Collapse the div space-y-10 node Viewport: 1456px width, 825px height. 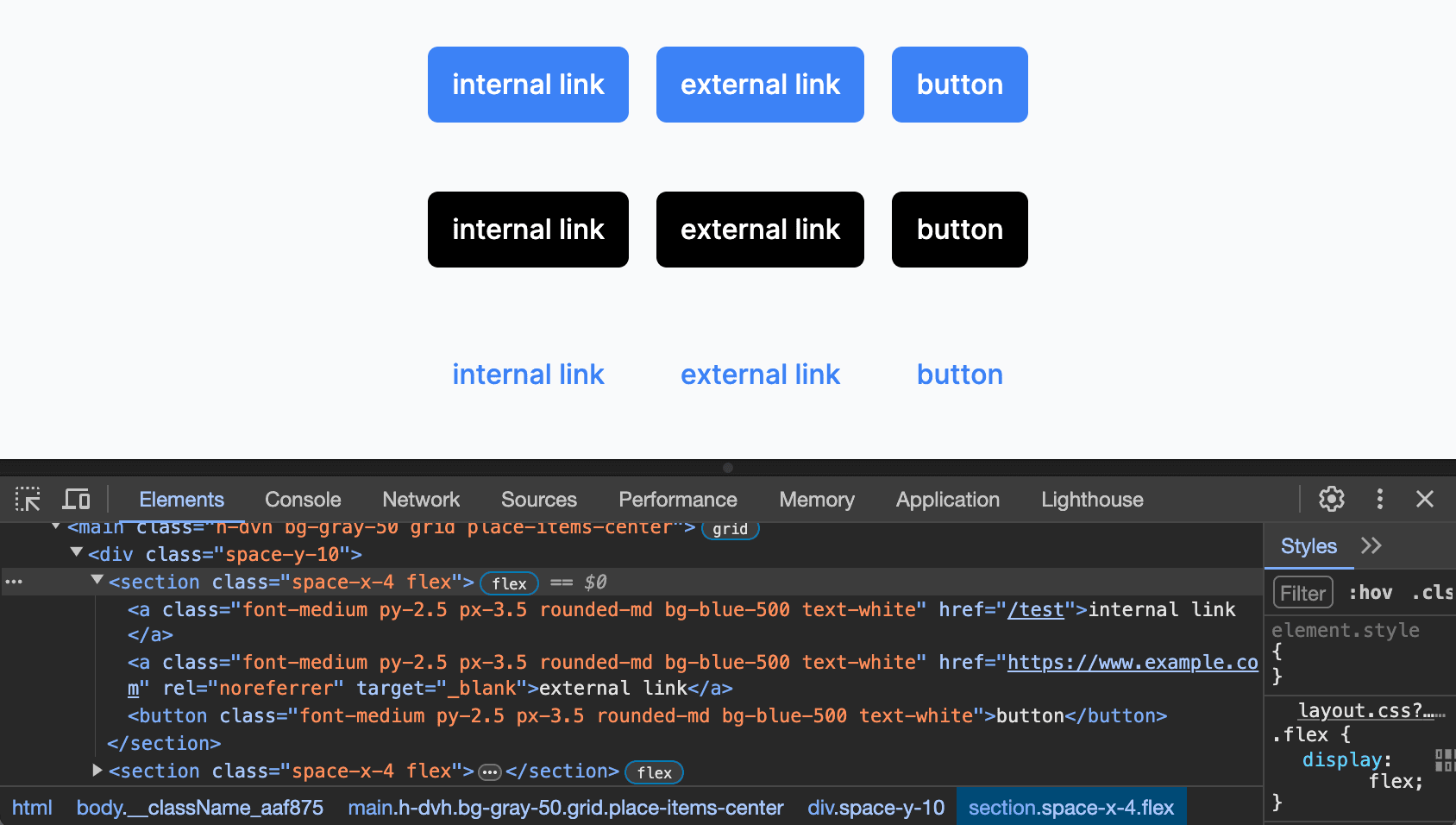point(77,553)
